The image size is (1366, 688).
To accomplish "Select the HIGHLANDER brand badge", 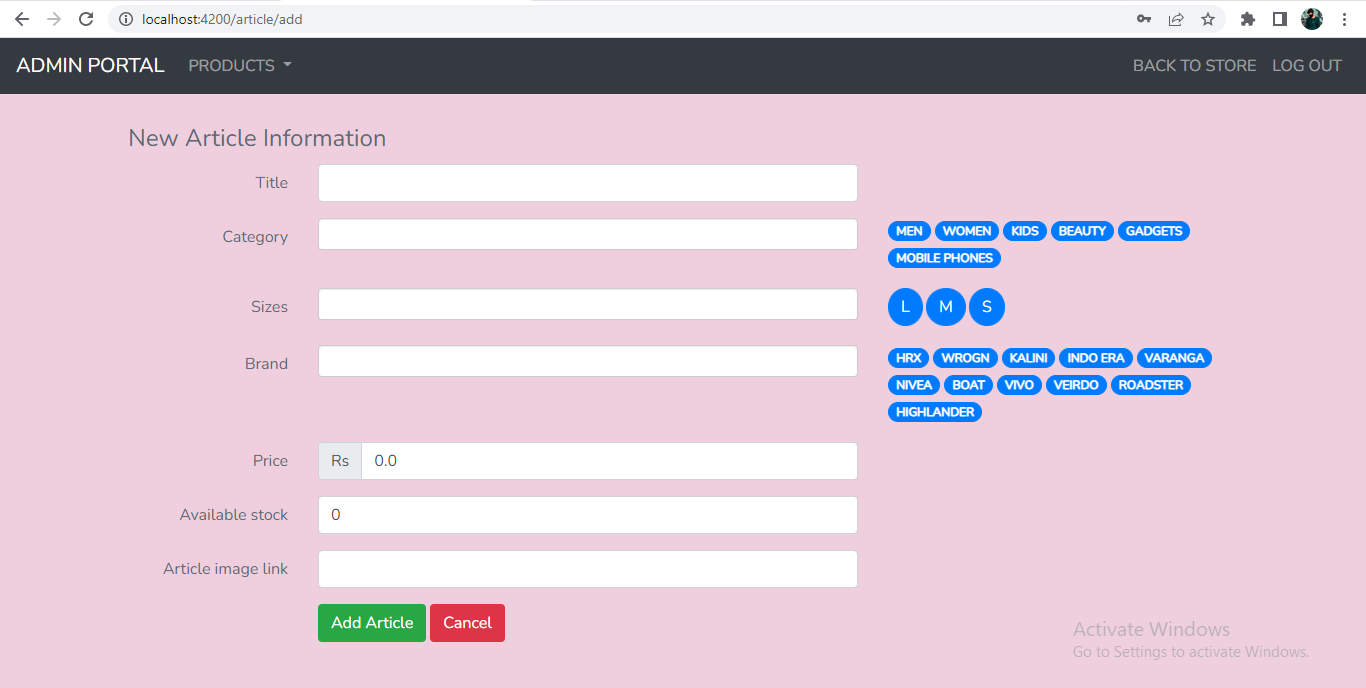I will point(934,411).
